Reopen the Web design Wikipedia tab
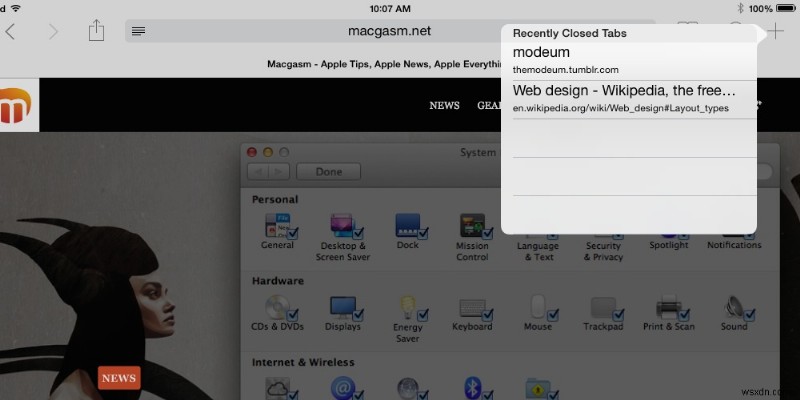The image size is (800, 400). click(x=629, y=99)
